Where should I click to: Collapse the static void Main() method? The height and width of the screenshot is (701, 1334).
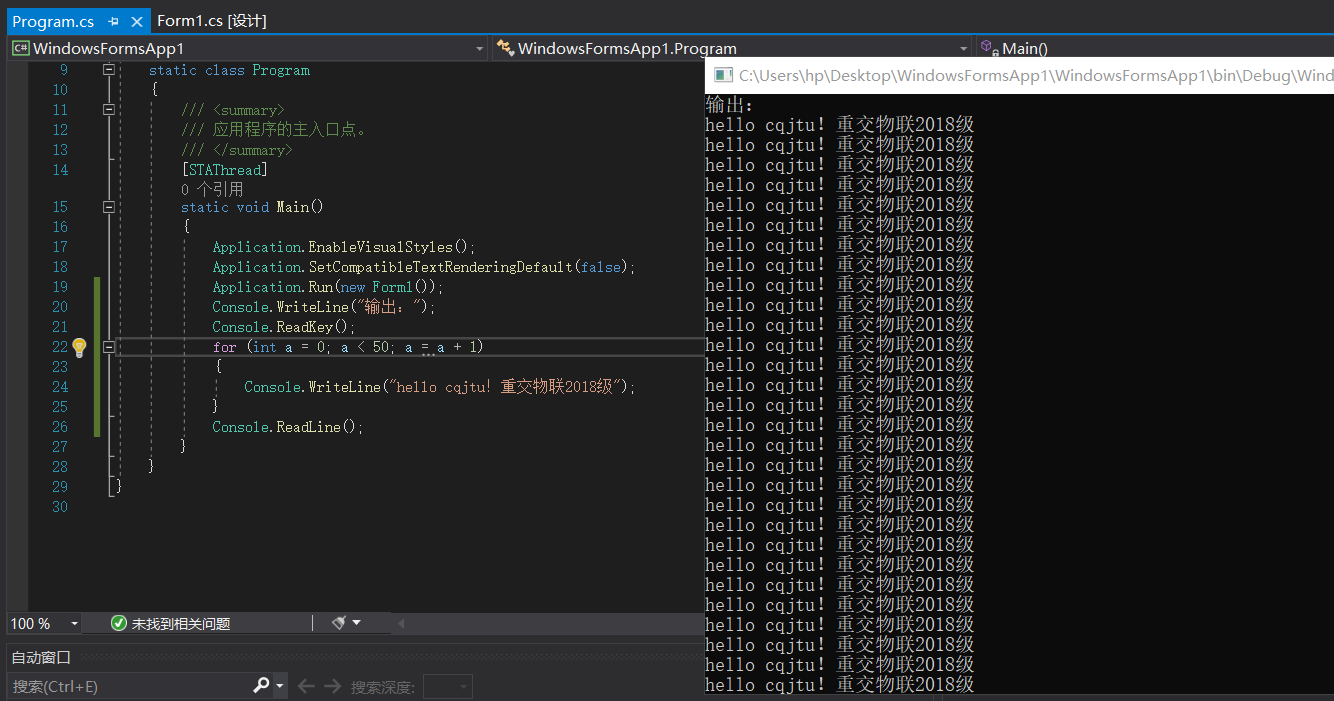point(109,207)
